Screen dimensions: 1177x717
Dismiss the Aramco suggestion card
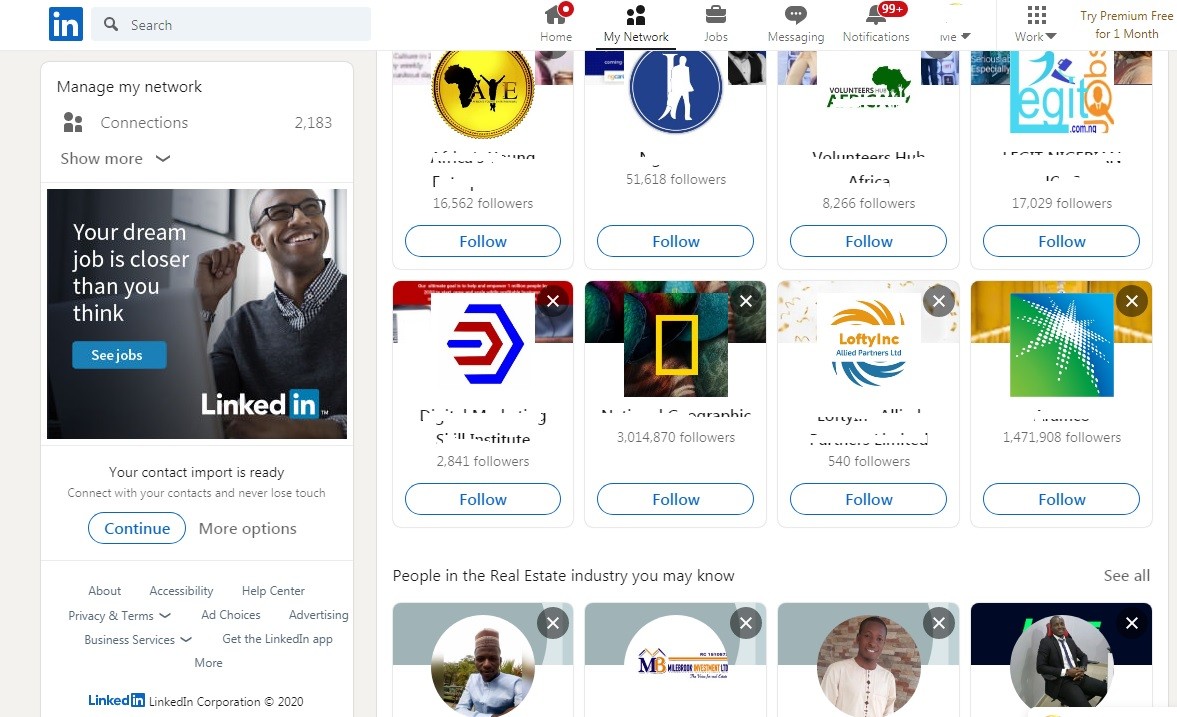pyautogui.click(x=1131, y=300)
